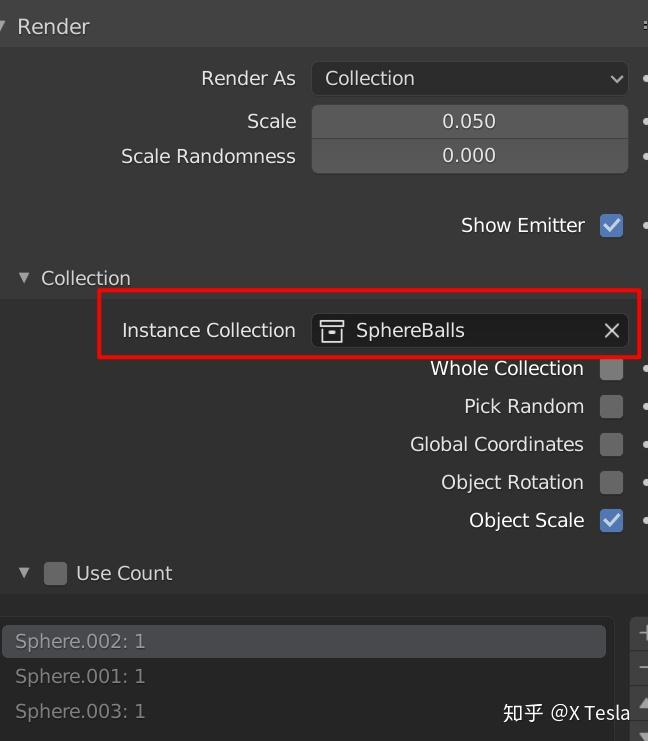Click the animate dot next to Show Emitter

click(645, 225)
